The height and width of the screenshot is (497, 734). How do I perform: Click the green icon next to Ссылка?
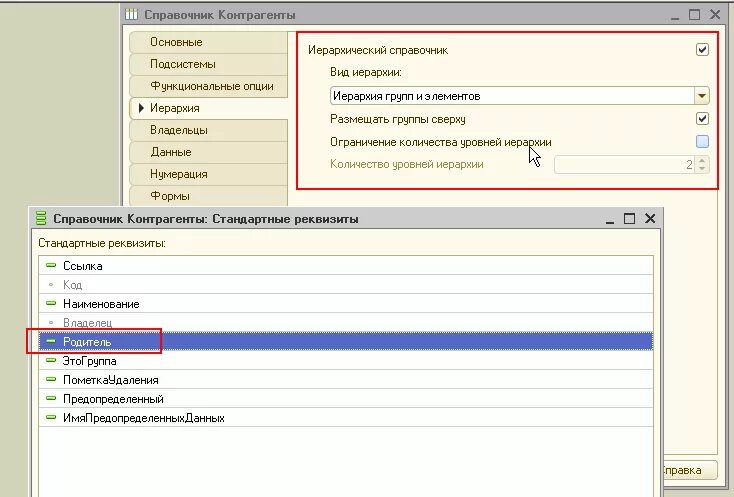[51, 265]
